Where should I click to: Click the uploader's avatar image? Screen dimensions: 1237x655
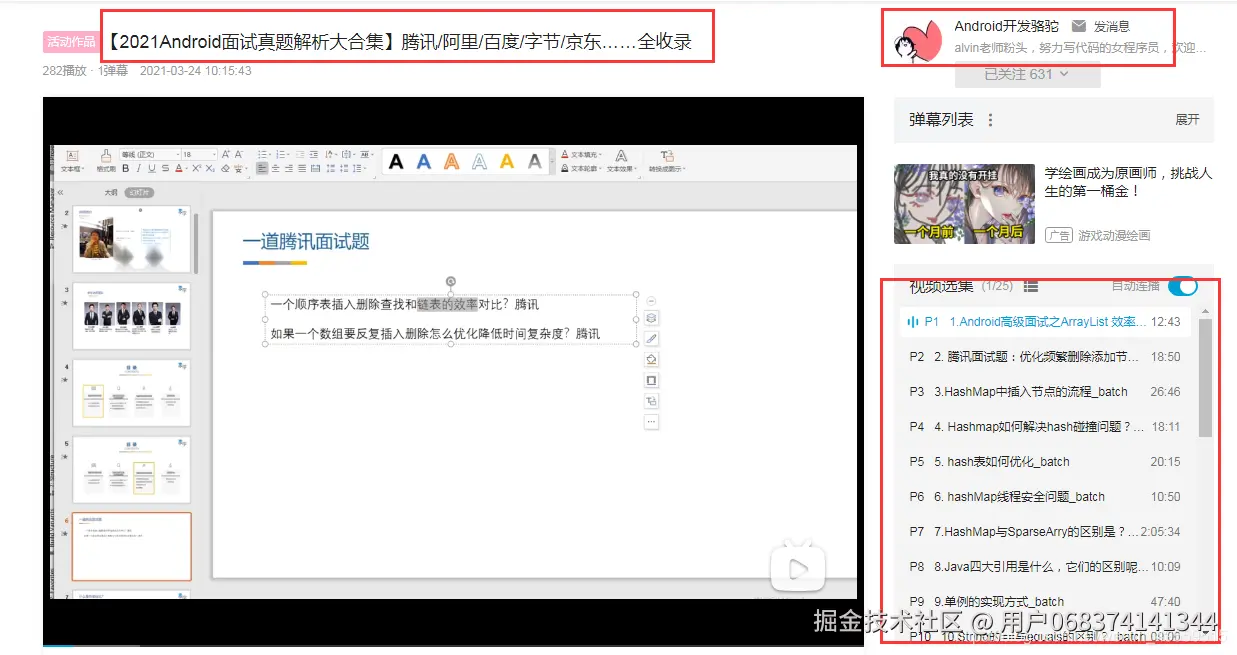click(918, 40)
